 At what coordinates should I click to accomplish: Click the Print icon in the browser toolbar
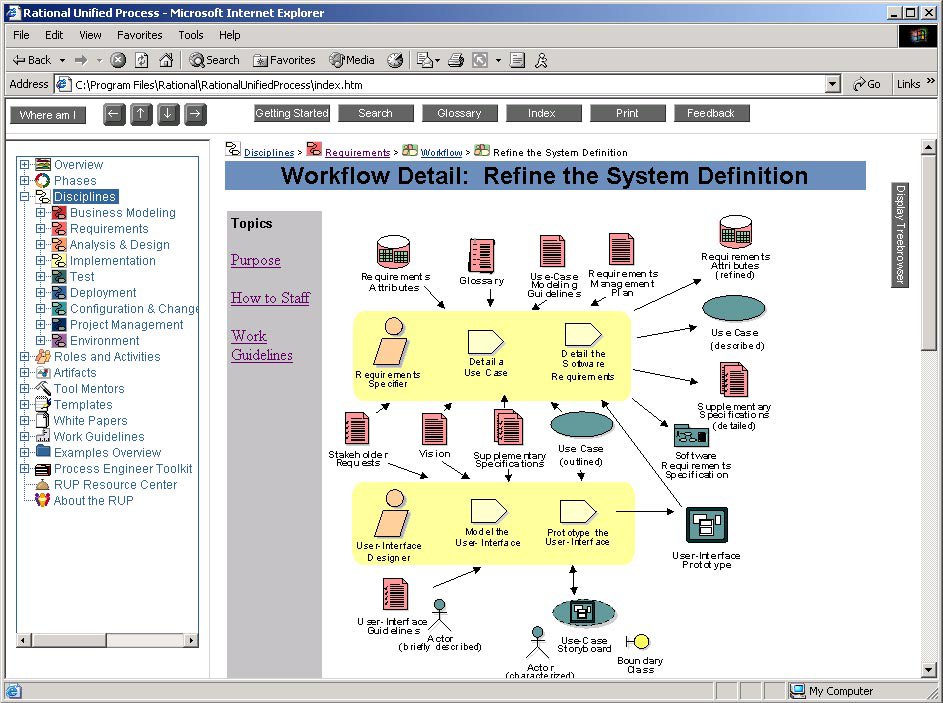(x=454, y=59)
